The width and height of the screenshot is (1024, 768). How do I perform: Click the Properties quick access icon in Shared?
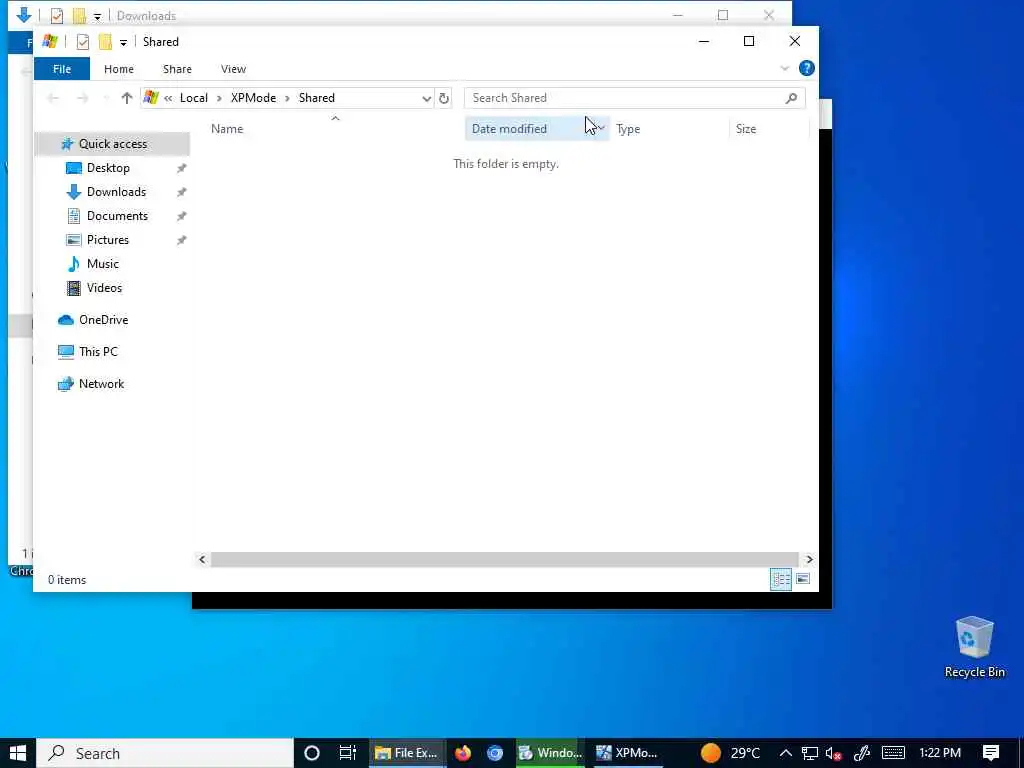tap(83, 42)
